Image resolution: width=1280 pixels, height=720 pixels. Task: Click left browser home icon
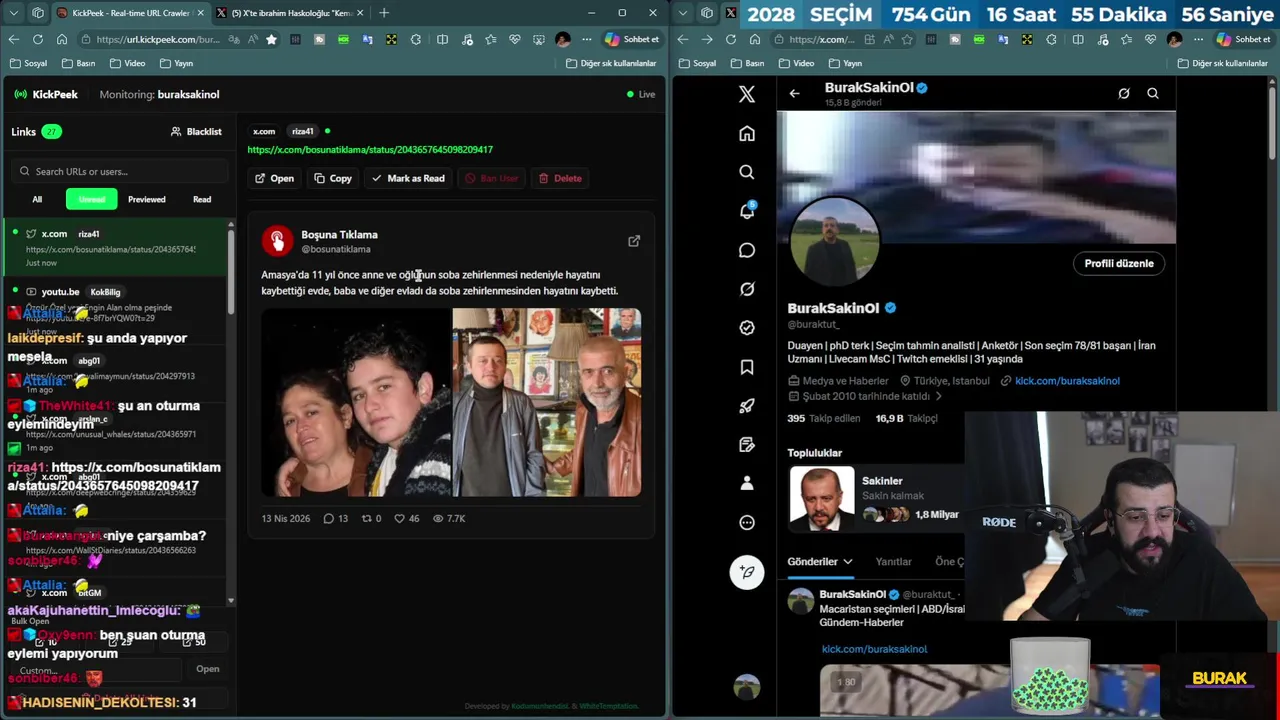[x=62, y=39]
